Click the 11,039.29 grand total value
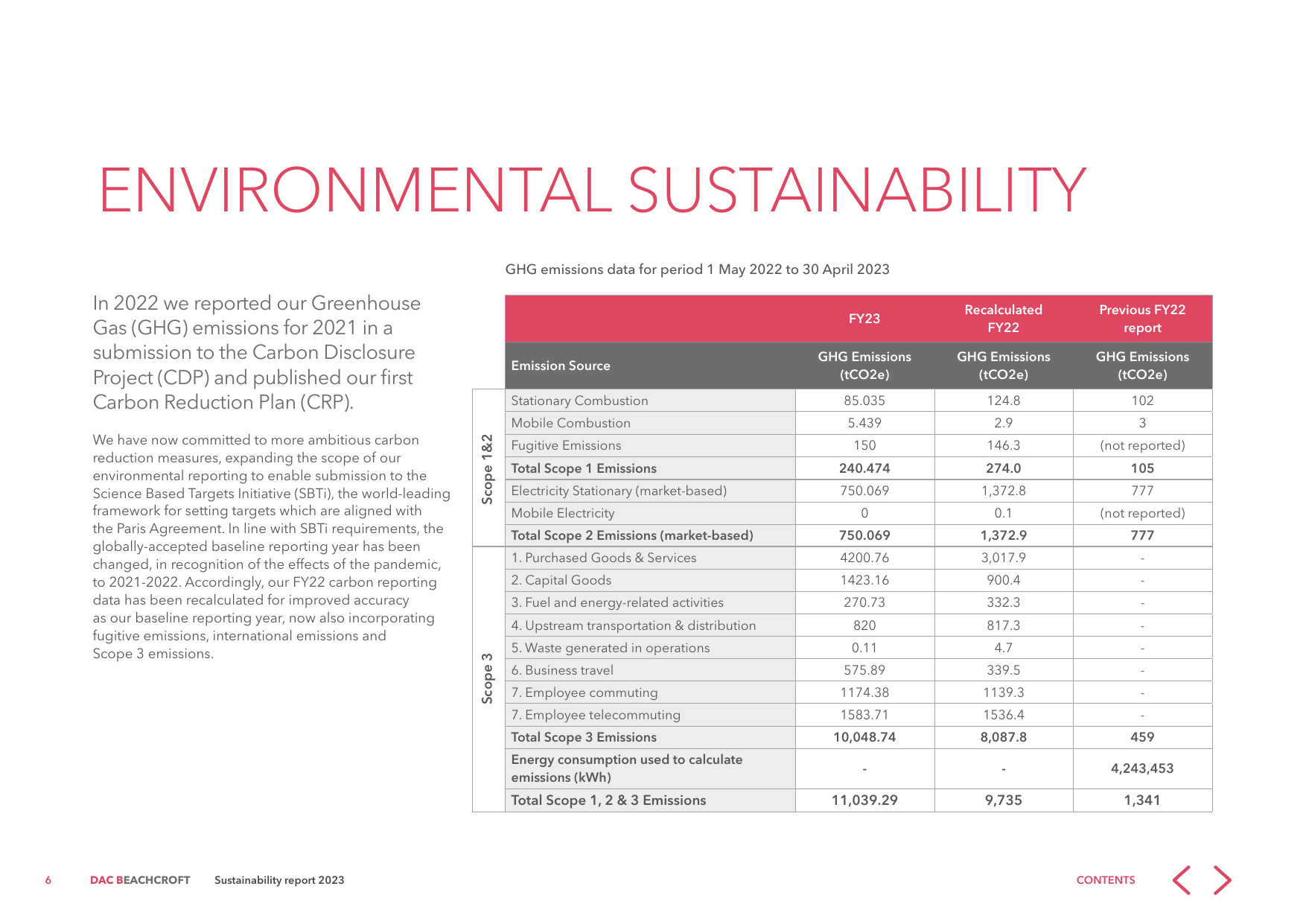 (x=864, y=800)
